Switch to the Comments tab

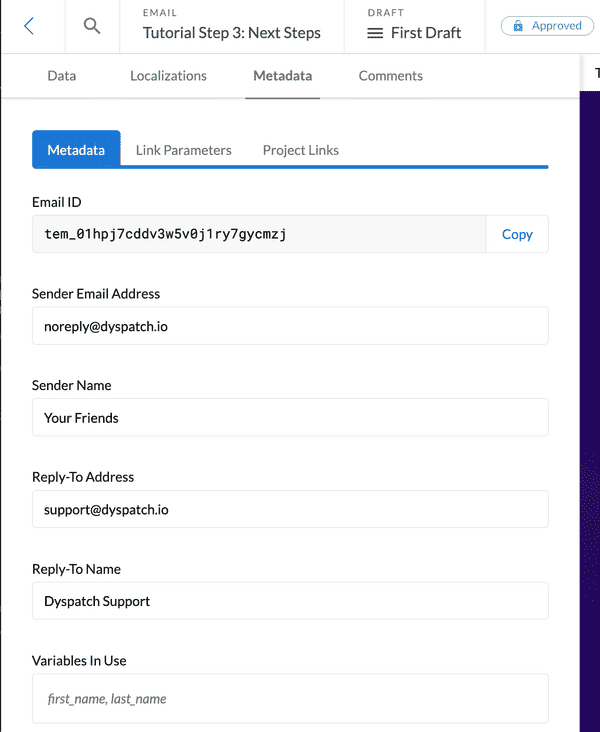point(390,76)
